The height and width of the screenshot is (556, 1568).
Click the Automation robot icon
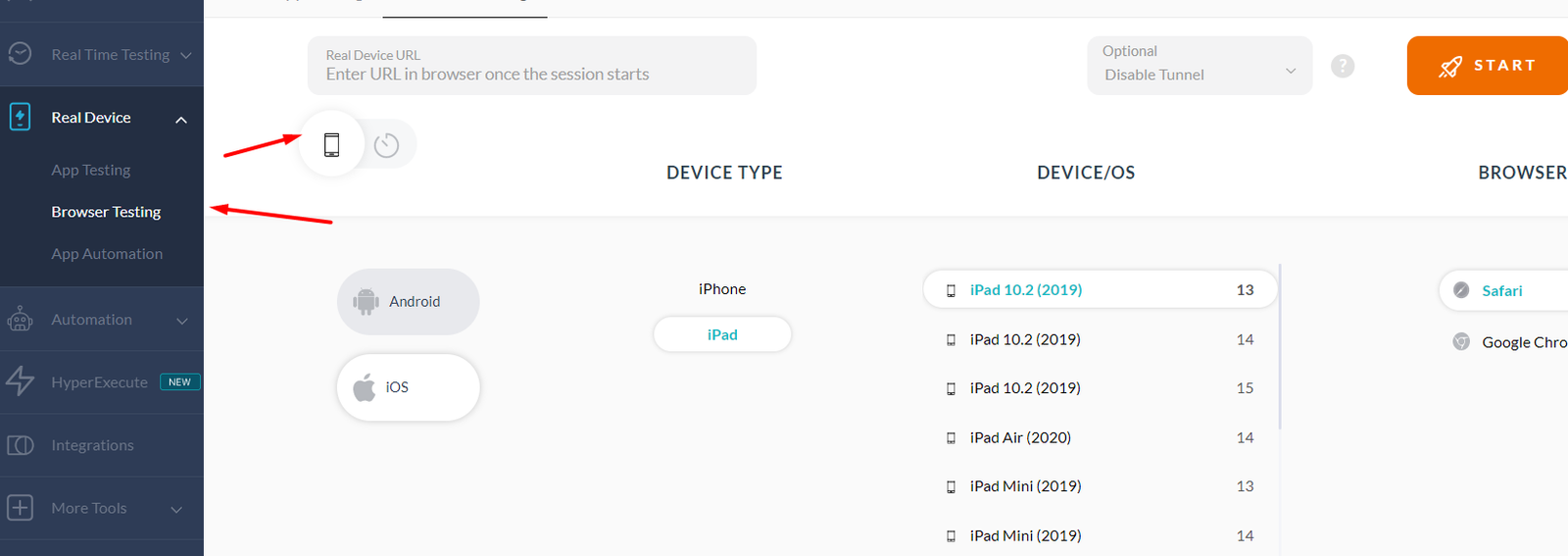20,320
